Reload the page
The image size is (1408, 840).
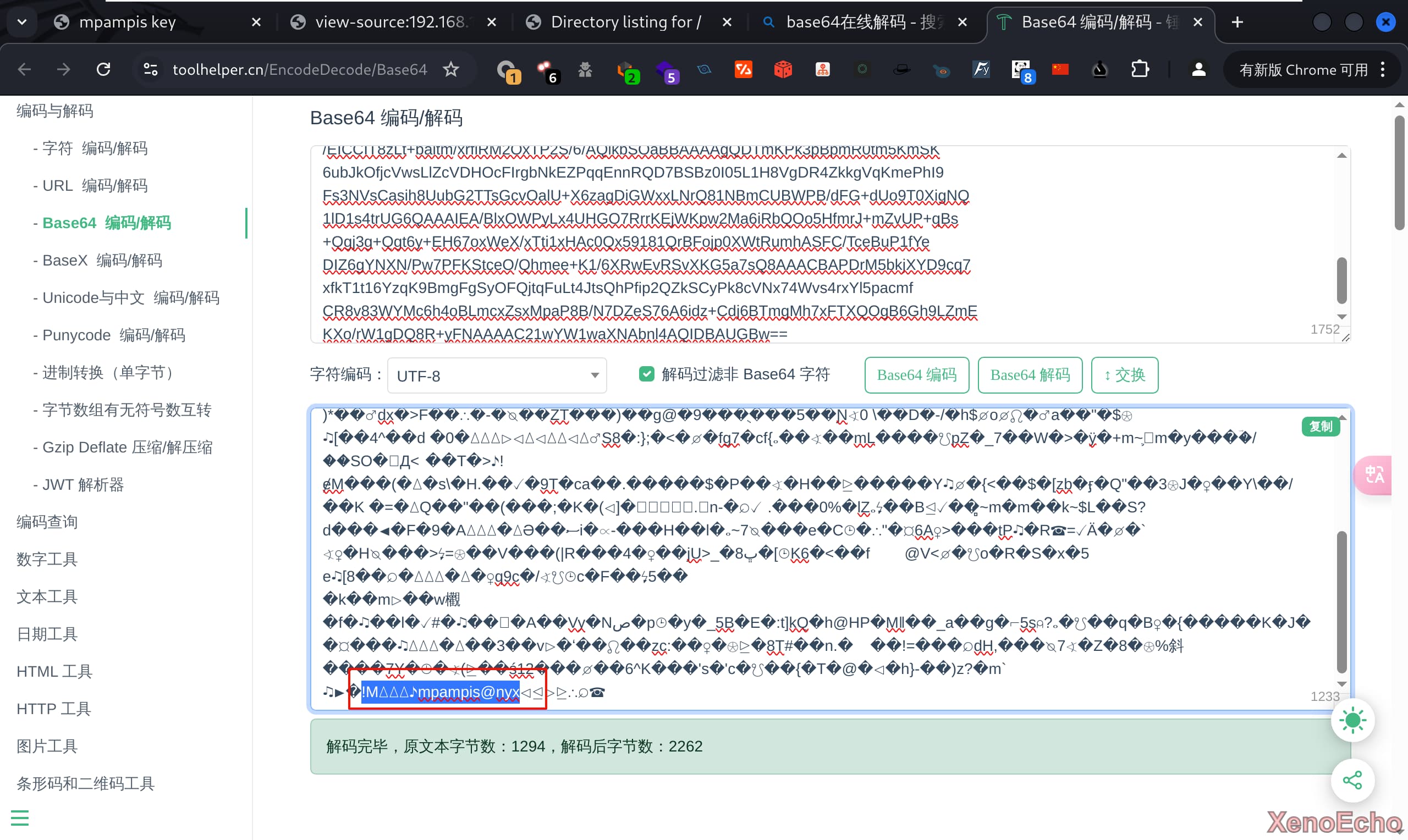[x=103, y=70]
